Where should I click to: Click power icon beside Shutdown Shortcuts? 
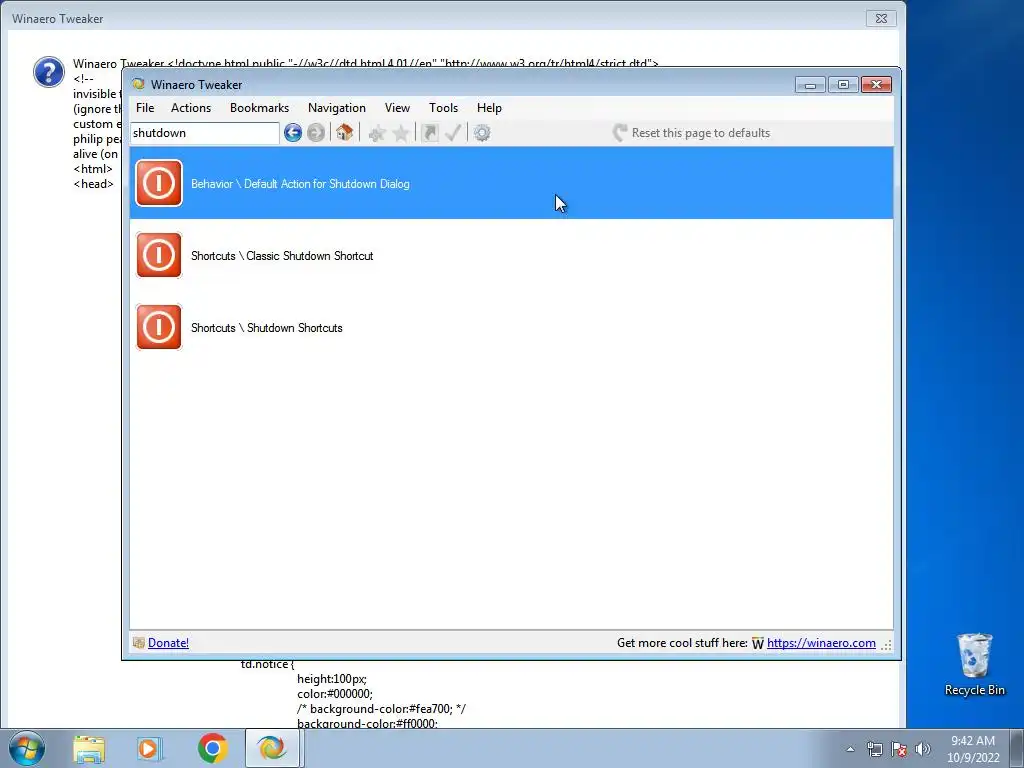pos(159,327)
